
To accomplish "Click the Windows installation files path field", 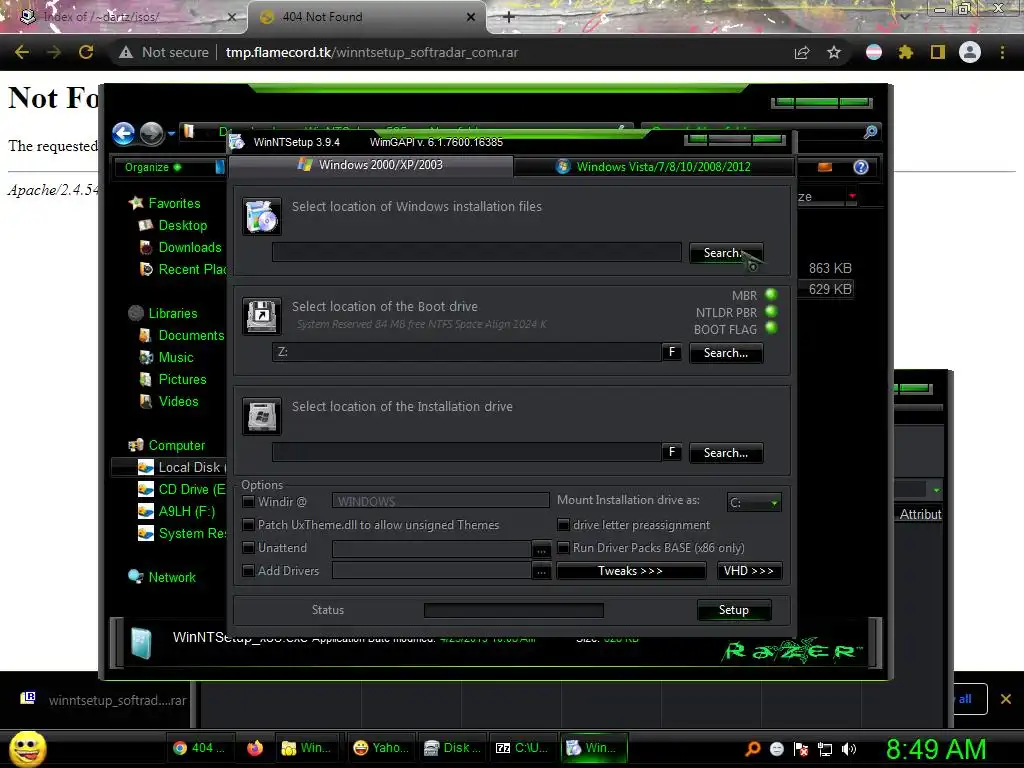I will (x=477, y=252).
